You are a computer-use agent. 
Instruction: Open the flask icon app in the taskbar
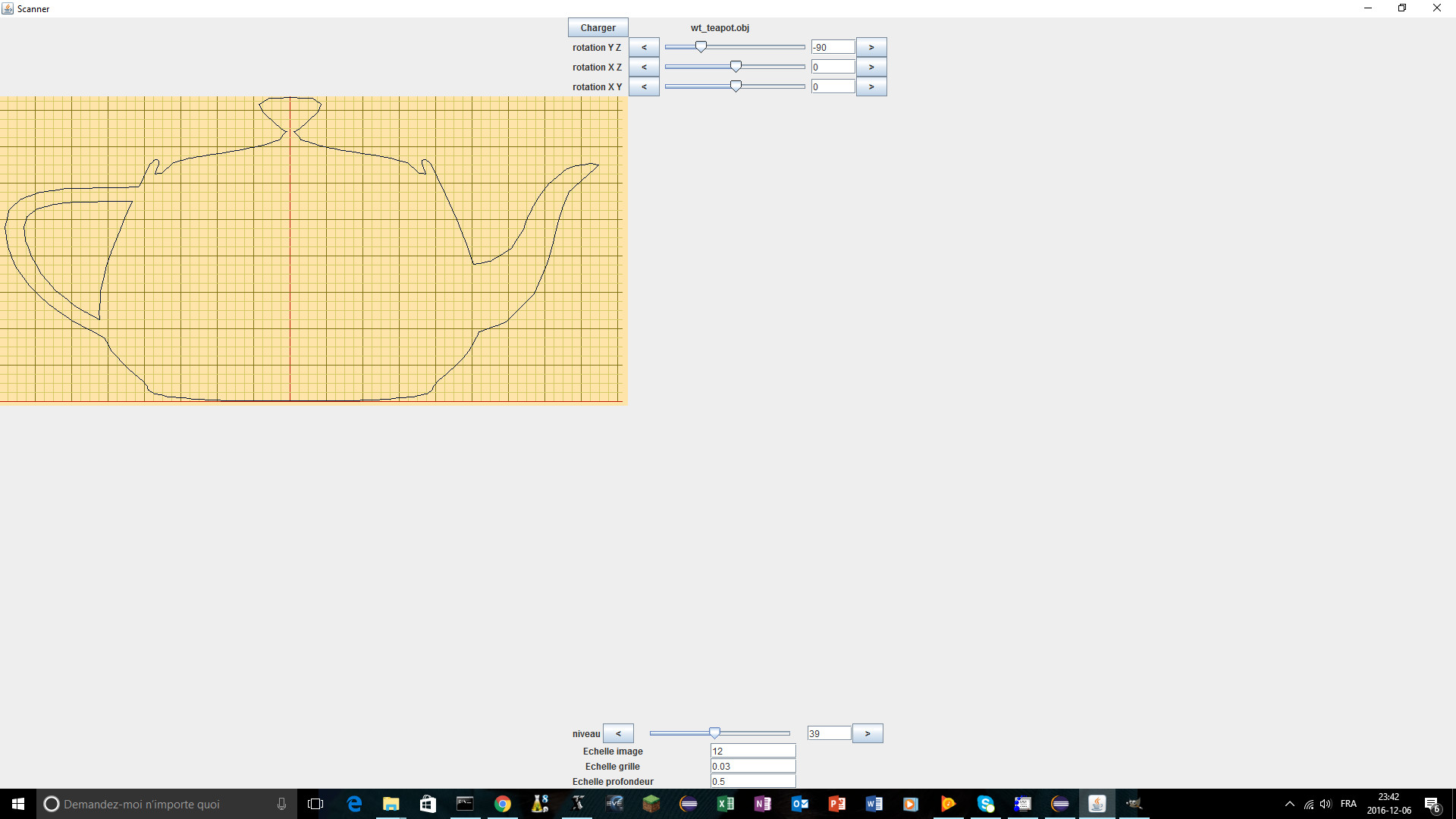(x=540, y=804)
